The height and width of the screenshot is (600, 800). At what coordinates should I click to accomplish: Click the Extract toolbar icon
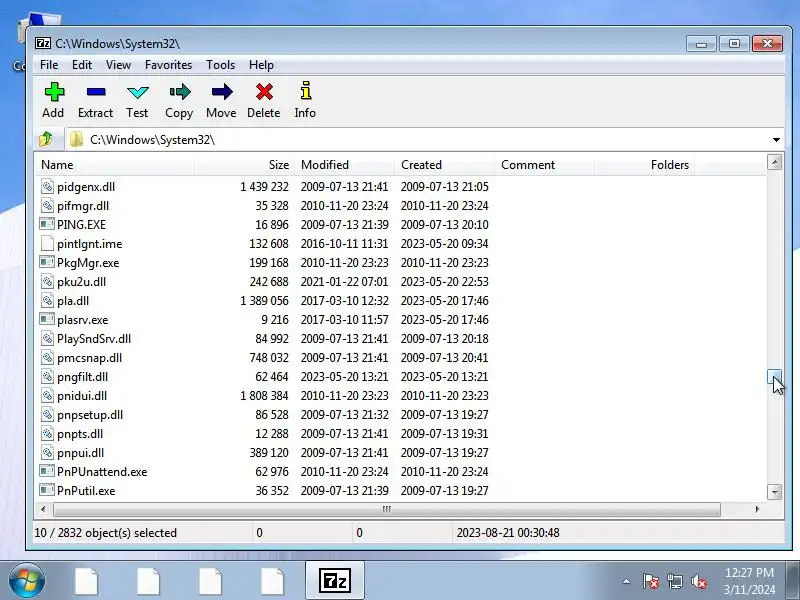click(x=96, y=92)
